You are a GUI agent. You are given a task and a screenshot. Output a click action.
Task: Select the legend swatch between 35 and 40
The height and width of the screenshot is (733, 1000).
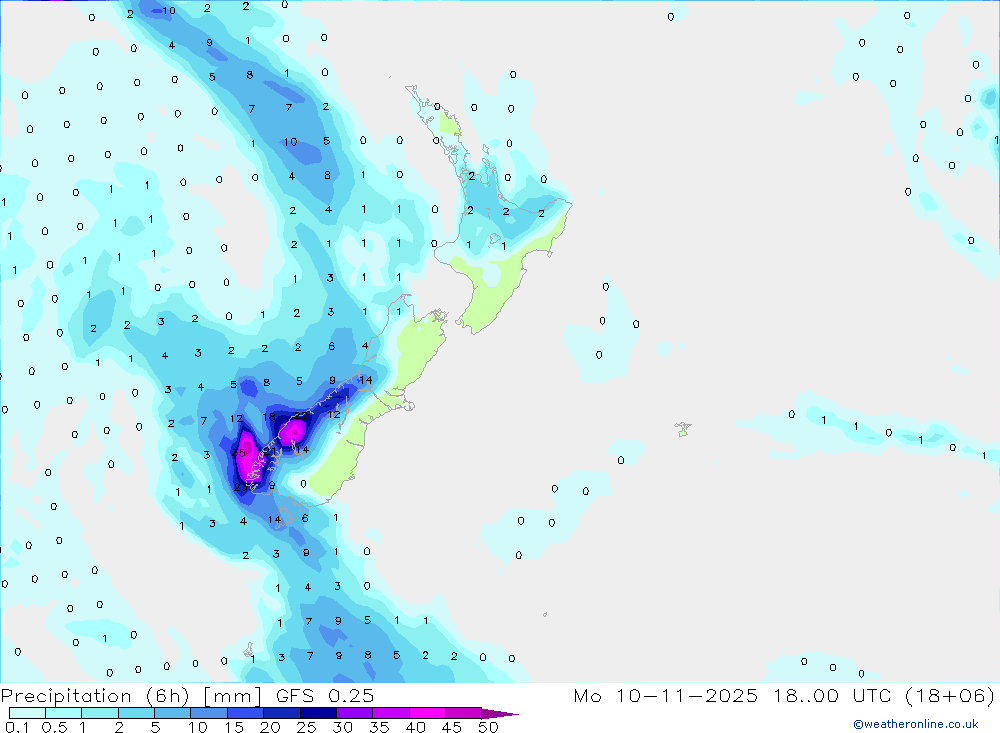click(x=391, y=713)
